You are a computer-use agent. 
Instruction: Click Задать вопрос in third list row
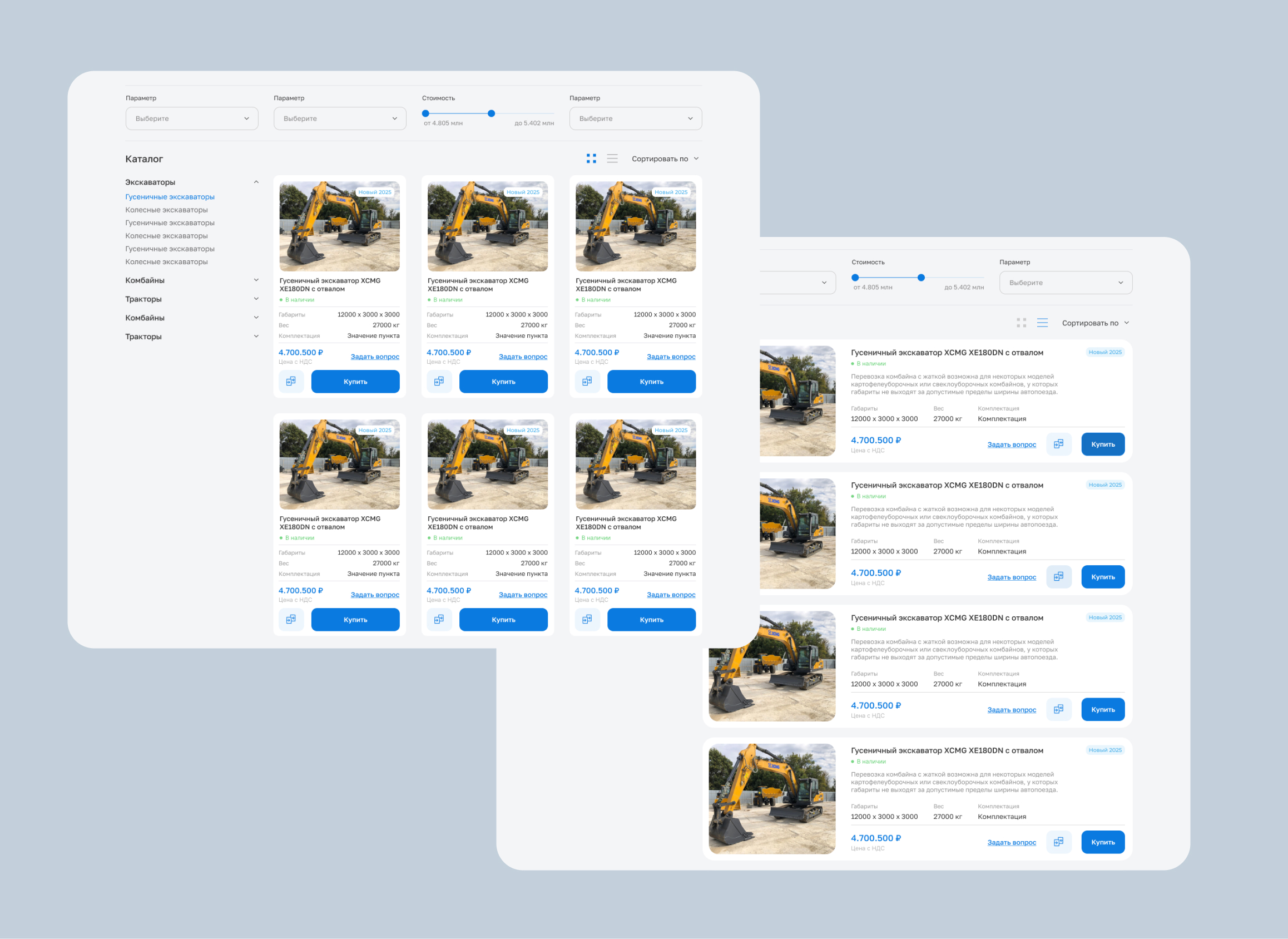click(x=1011, y=710)
